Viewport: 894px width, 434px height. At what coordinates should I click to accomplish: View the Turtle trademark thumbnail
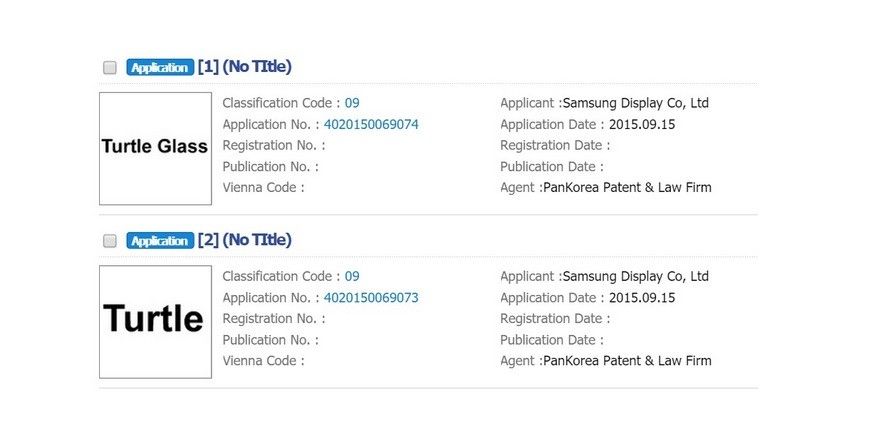click(x=155, y=321)
